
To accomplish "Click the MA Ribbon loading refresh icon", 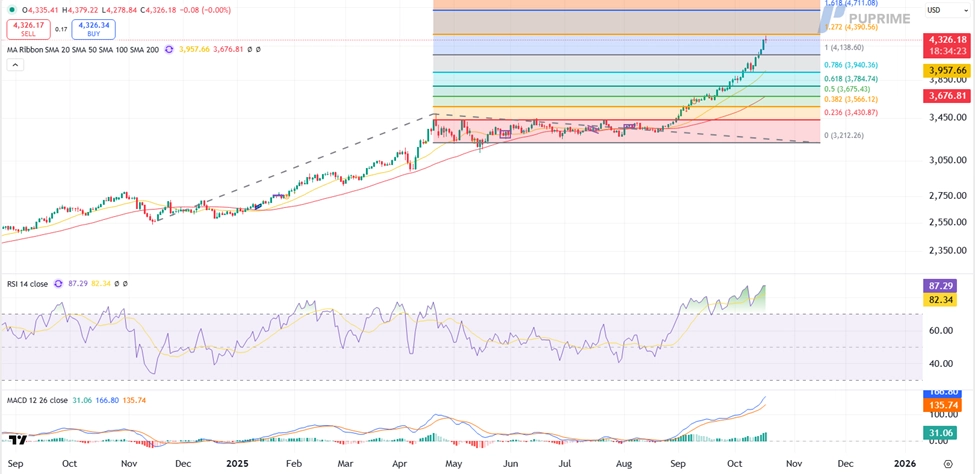I will [x=170, y=49].
